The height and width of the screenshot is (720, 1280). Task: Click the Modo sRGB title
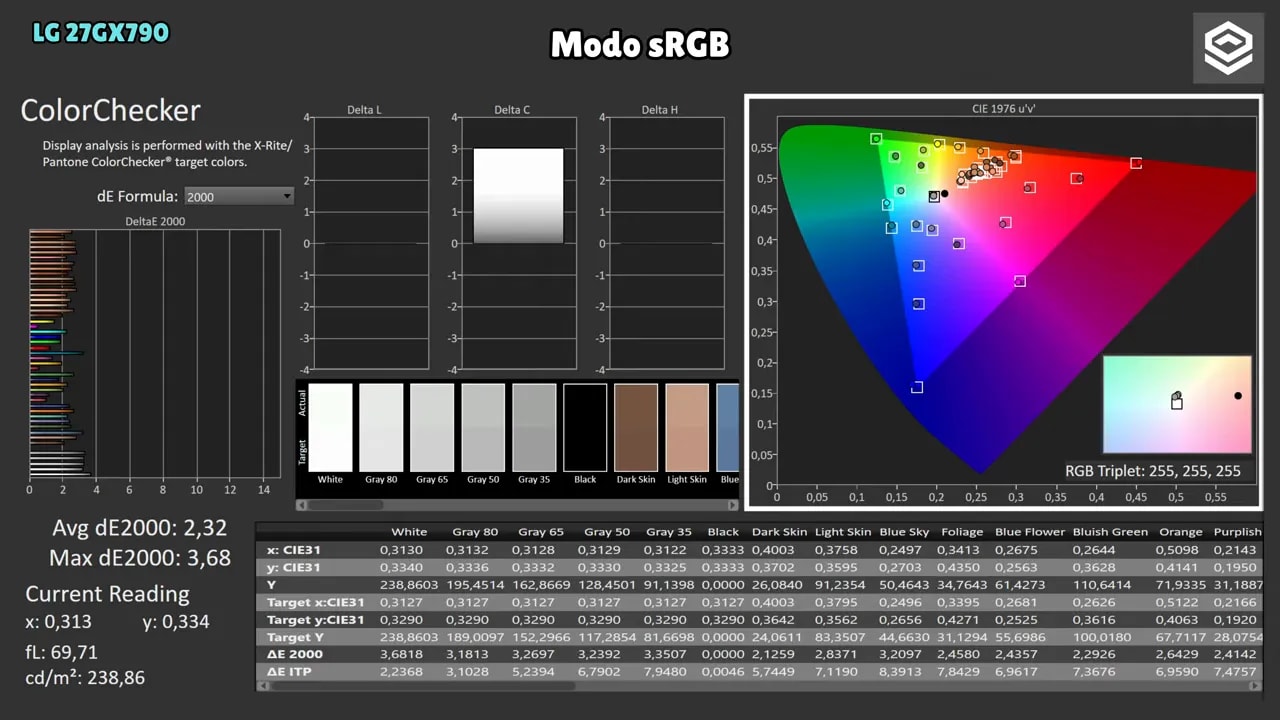[640, 44]
